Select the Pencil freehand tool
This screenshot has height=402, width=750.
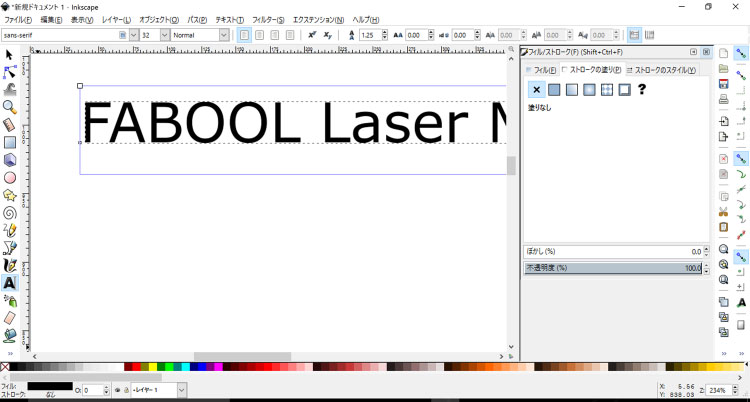click(9, 230)
